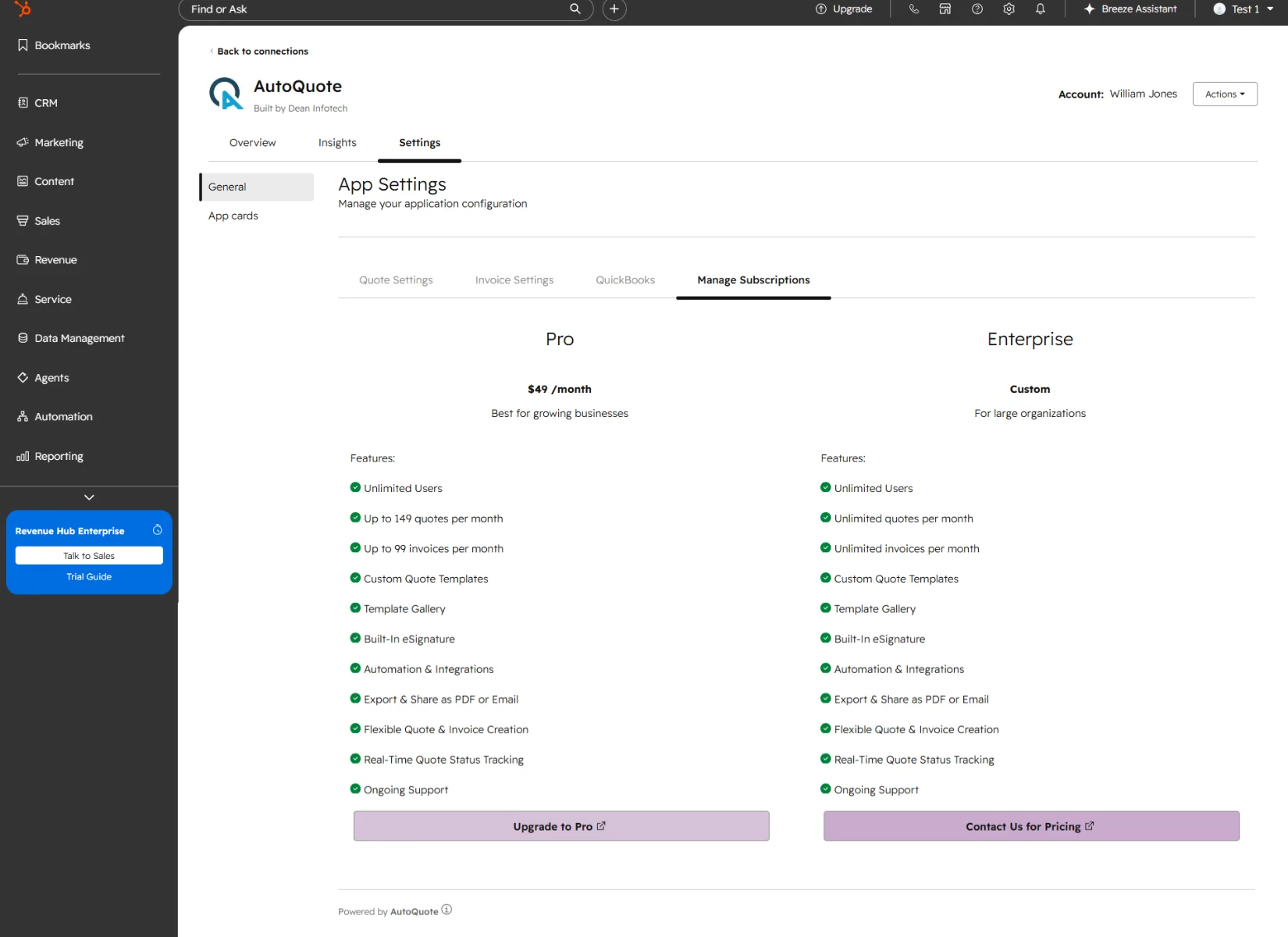
Task: Click the search magnifier icon
Action: [x=575, y=9]
